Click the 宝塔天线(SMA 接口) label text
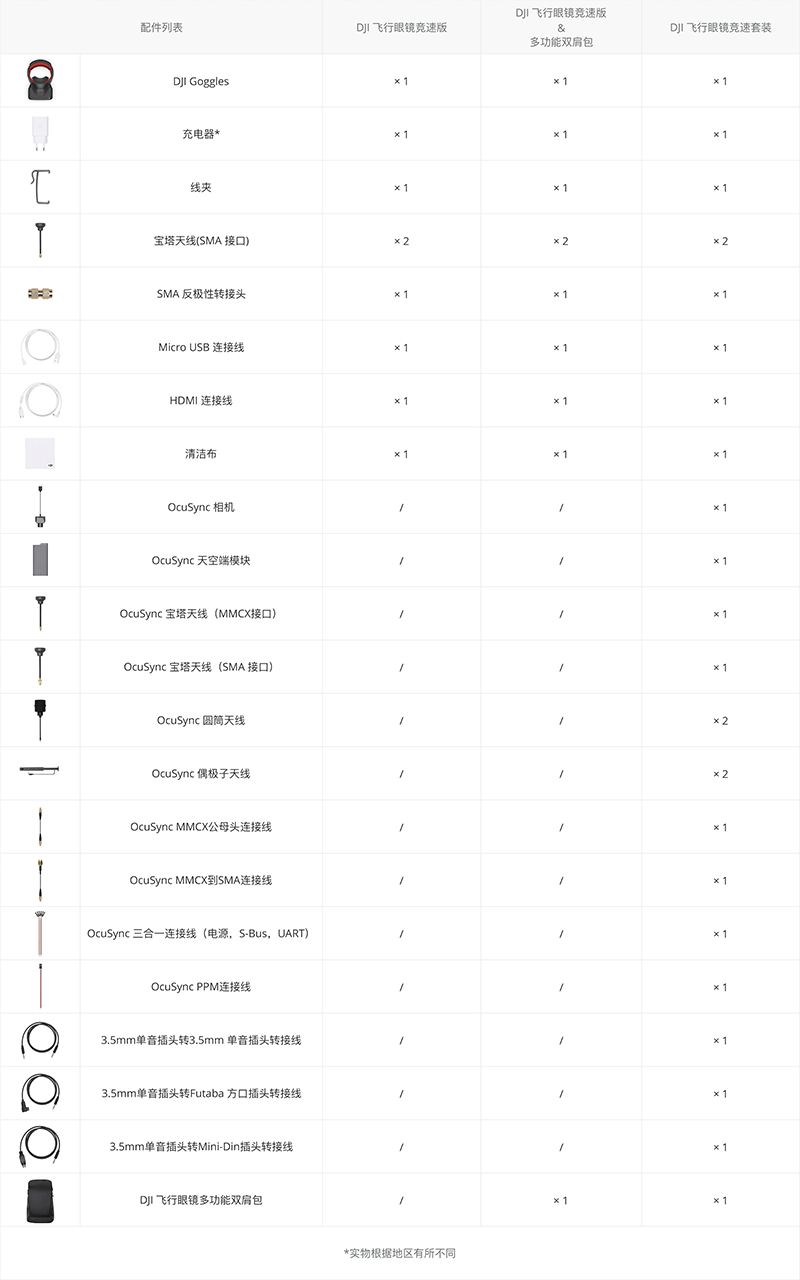 pos(200,241)
